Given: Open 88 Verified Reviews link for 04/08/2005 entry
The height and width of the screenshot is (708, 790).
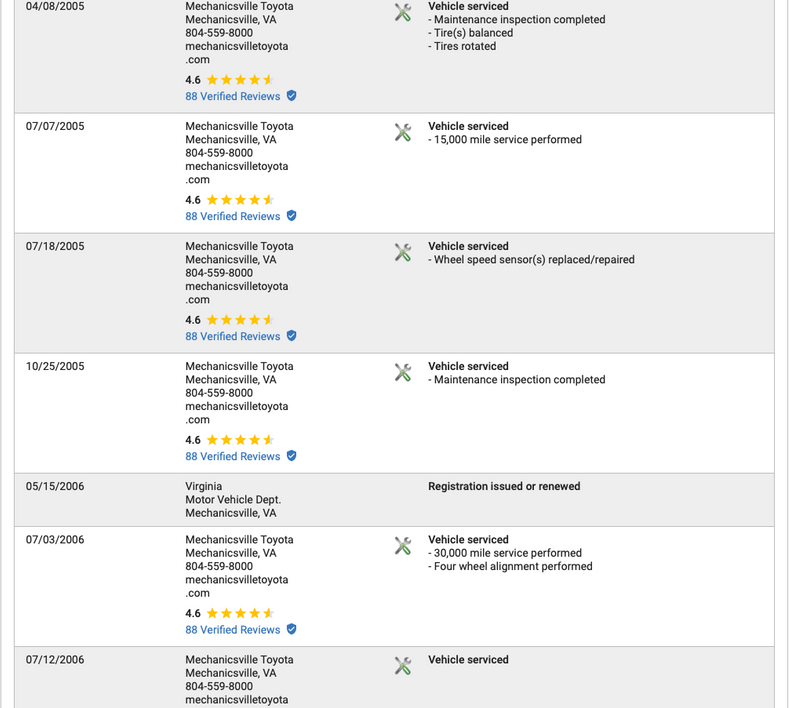Looking at the screenshot, I should (232, 96).
